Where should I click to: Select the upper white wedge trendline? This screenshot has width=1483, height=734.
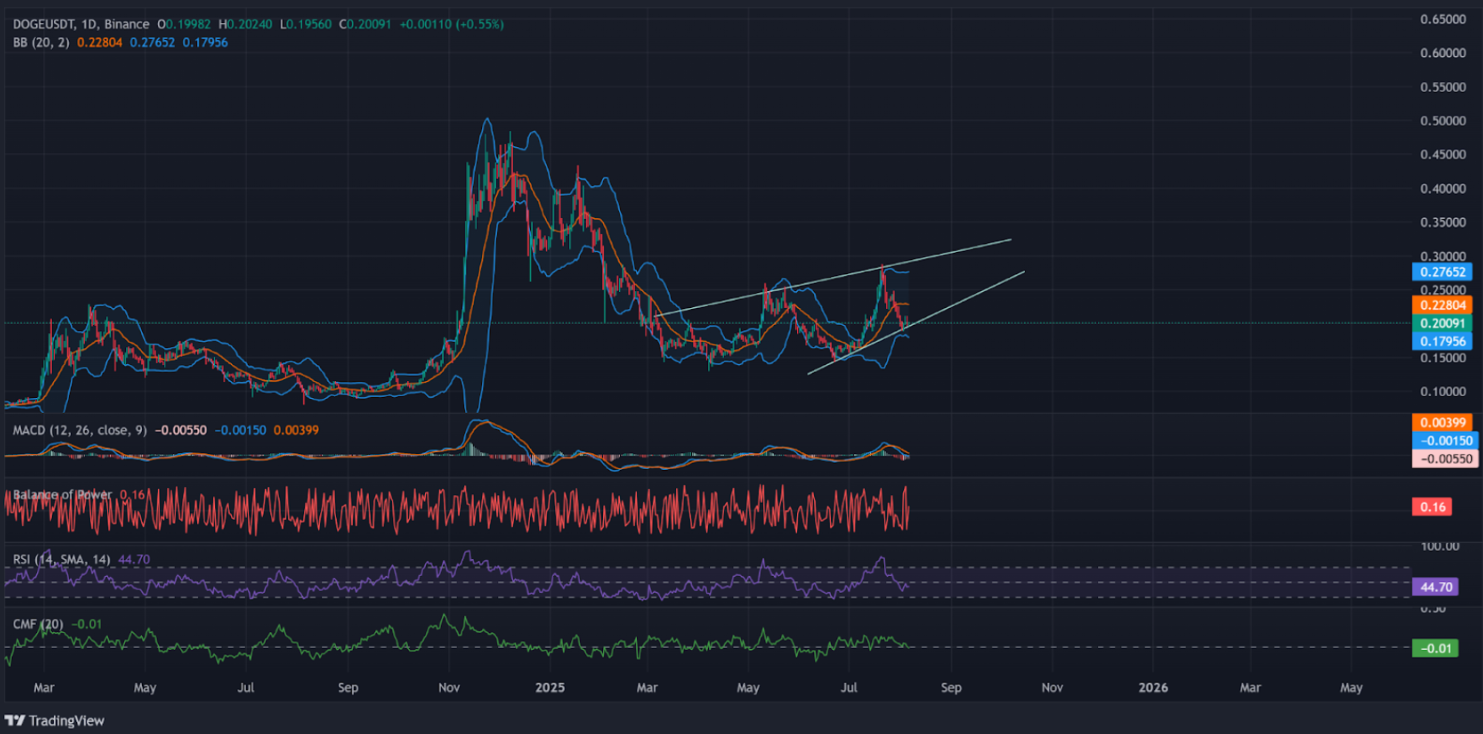pyautogui.click(x=833, y=277)
